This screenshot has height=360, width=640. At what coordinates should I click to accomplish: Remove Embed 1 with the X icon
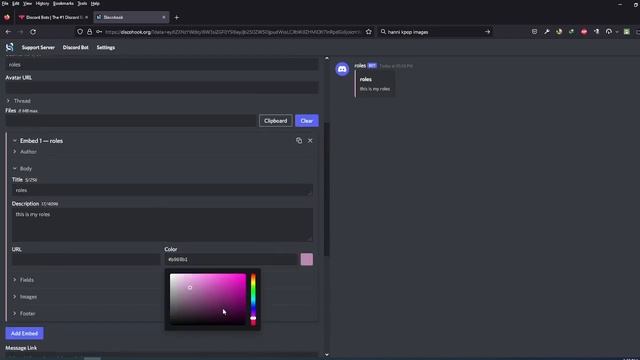tap(310, 140)
